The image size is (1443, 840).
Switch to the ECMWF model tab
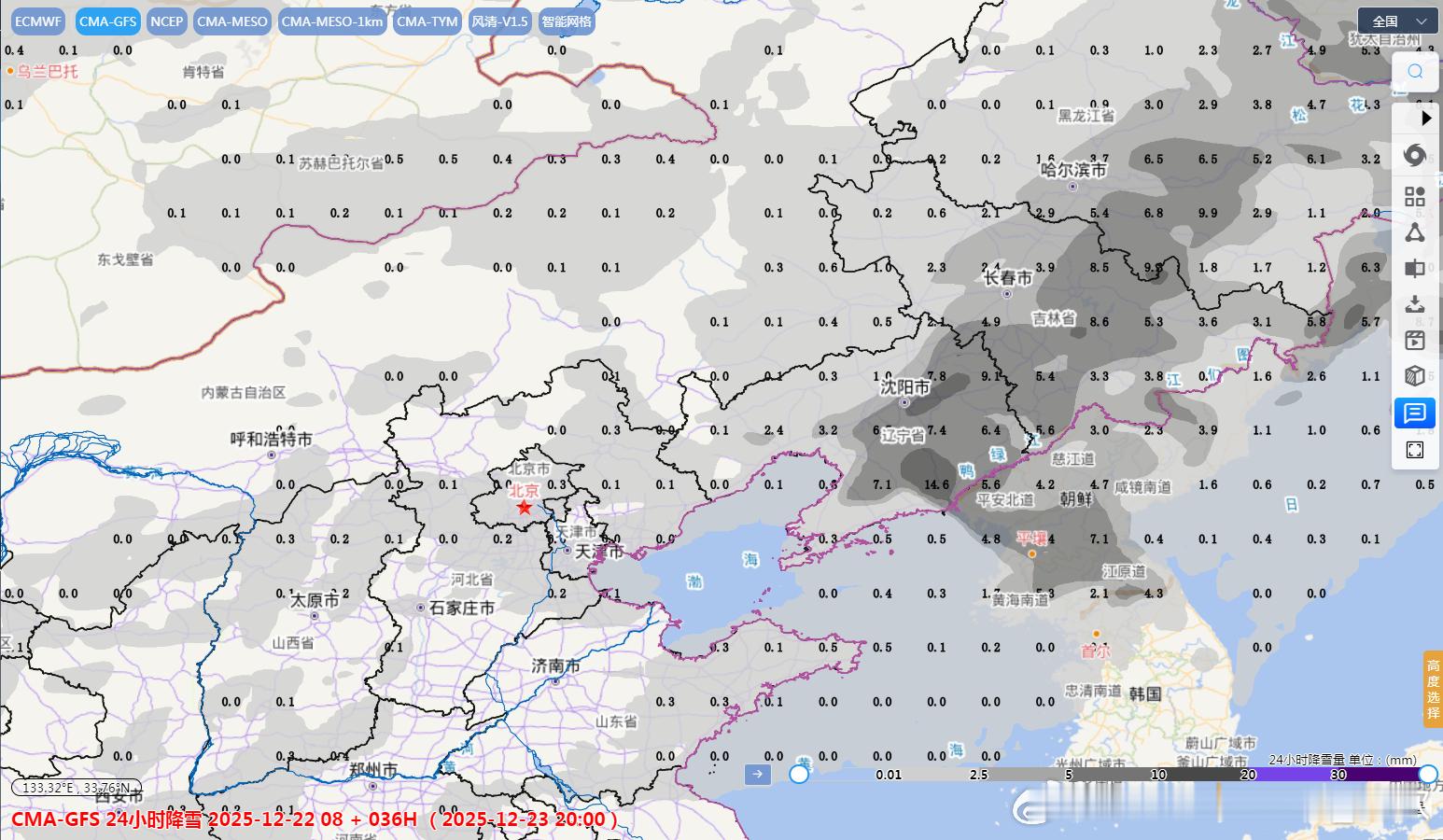(x=37, y=21)
